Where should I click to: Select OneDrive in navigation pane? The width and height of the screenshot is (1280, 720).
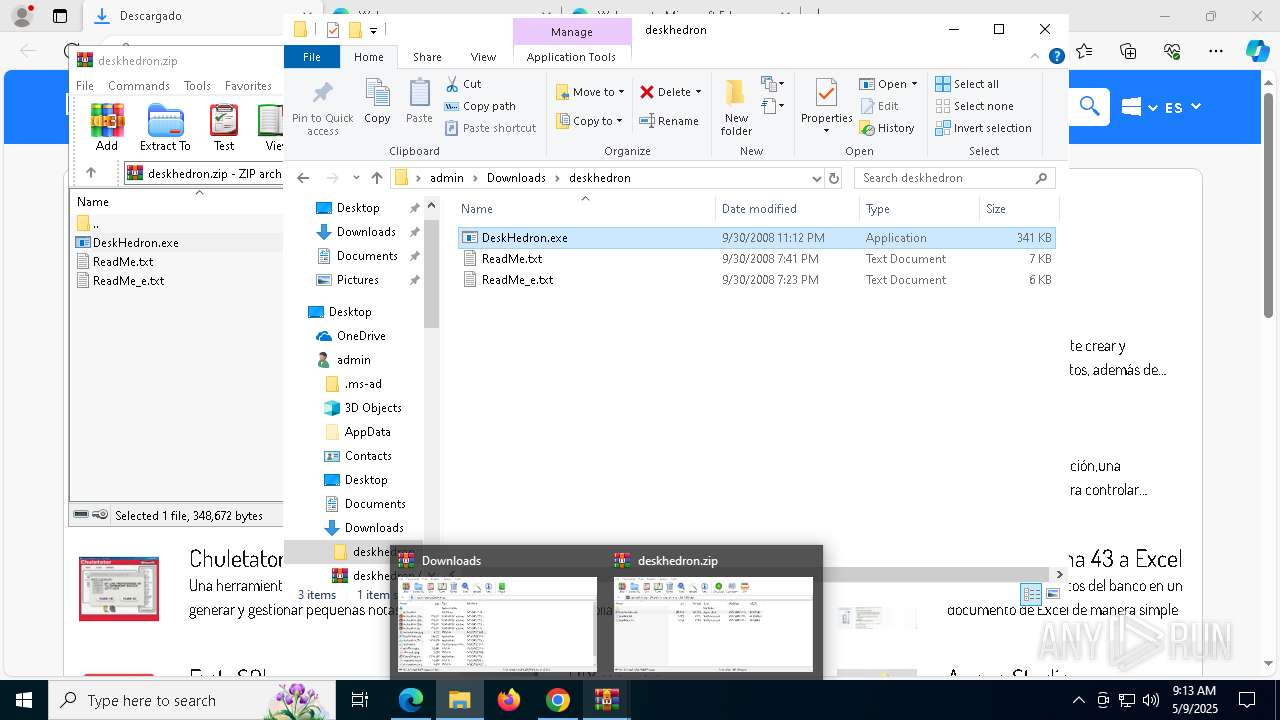[361, 336]
